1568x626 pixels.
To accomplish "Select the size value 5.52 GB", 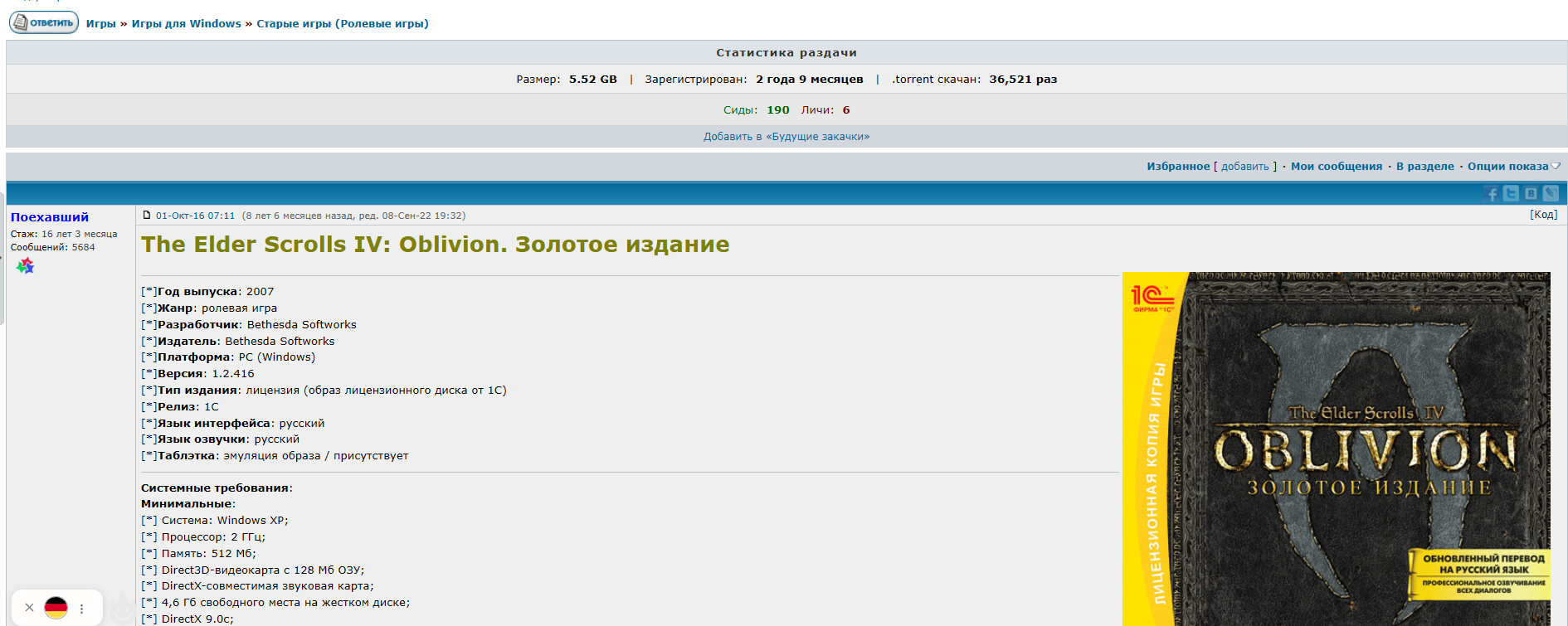I will click(593, 80).
